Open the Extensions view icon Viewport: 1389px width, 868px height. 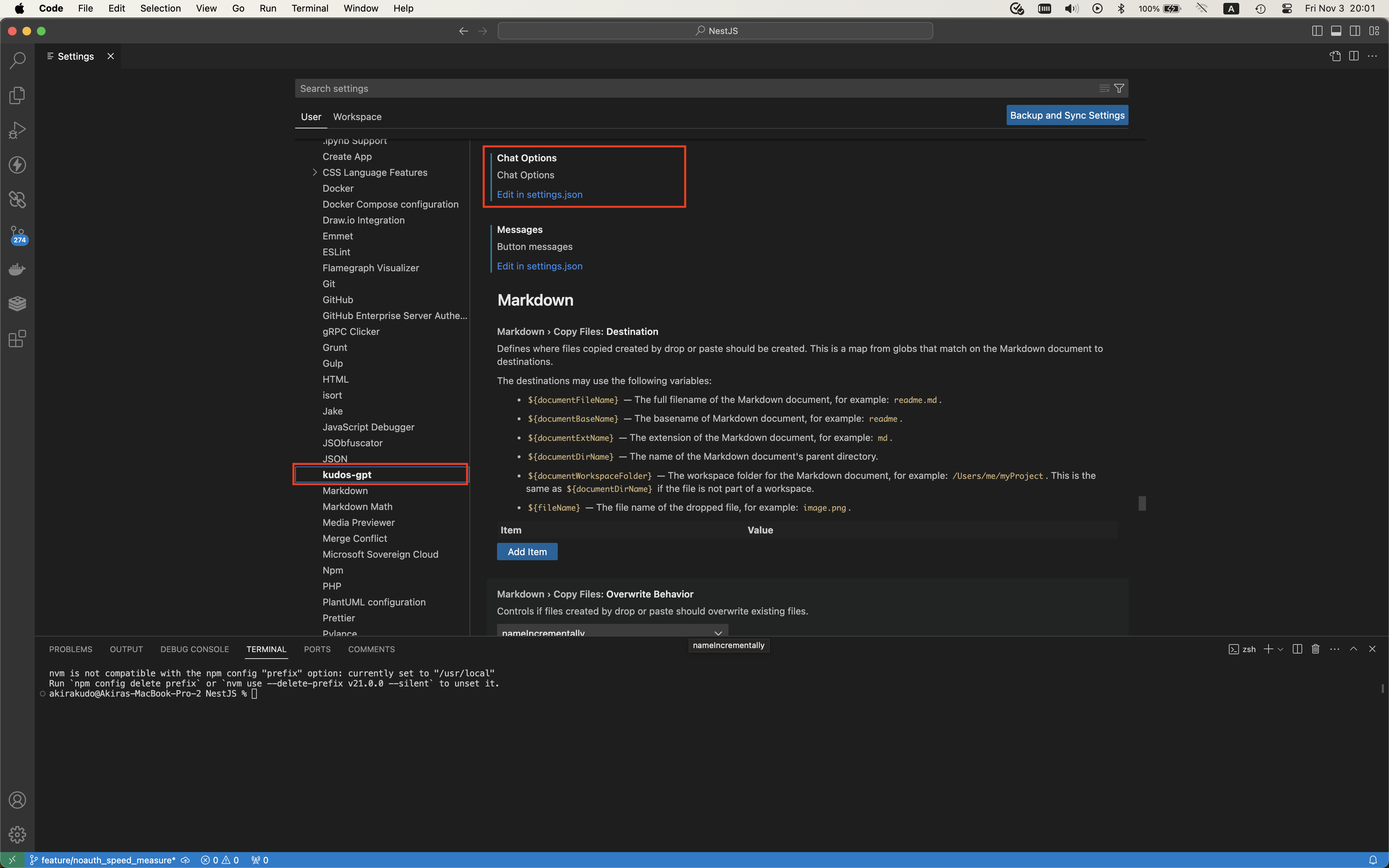17,339
